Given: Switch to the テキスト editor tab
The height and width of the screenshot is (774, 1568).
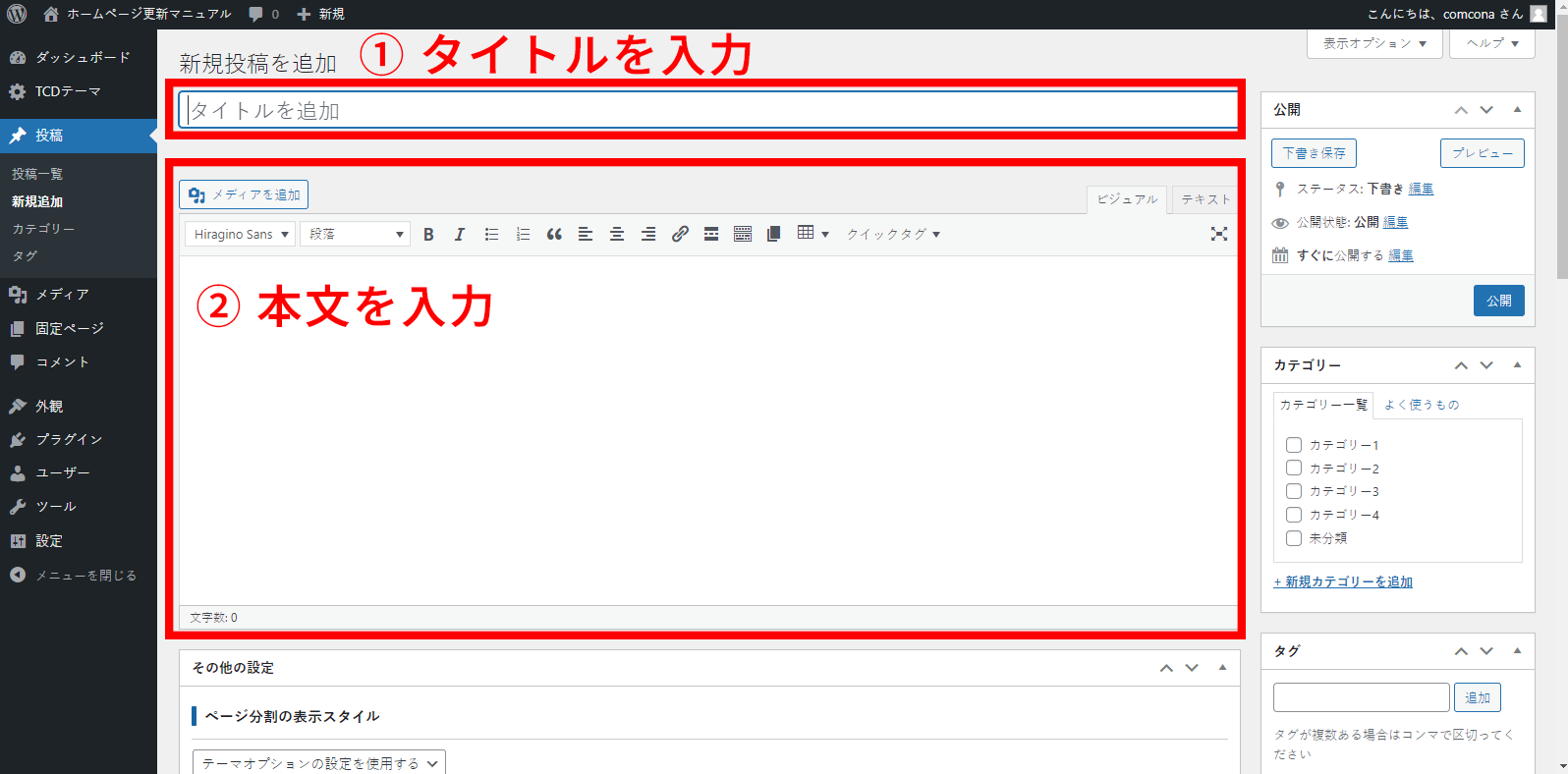Looking at the screenshot, I should point(1204,199).
